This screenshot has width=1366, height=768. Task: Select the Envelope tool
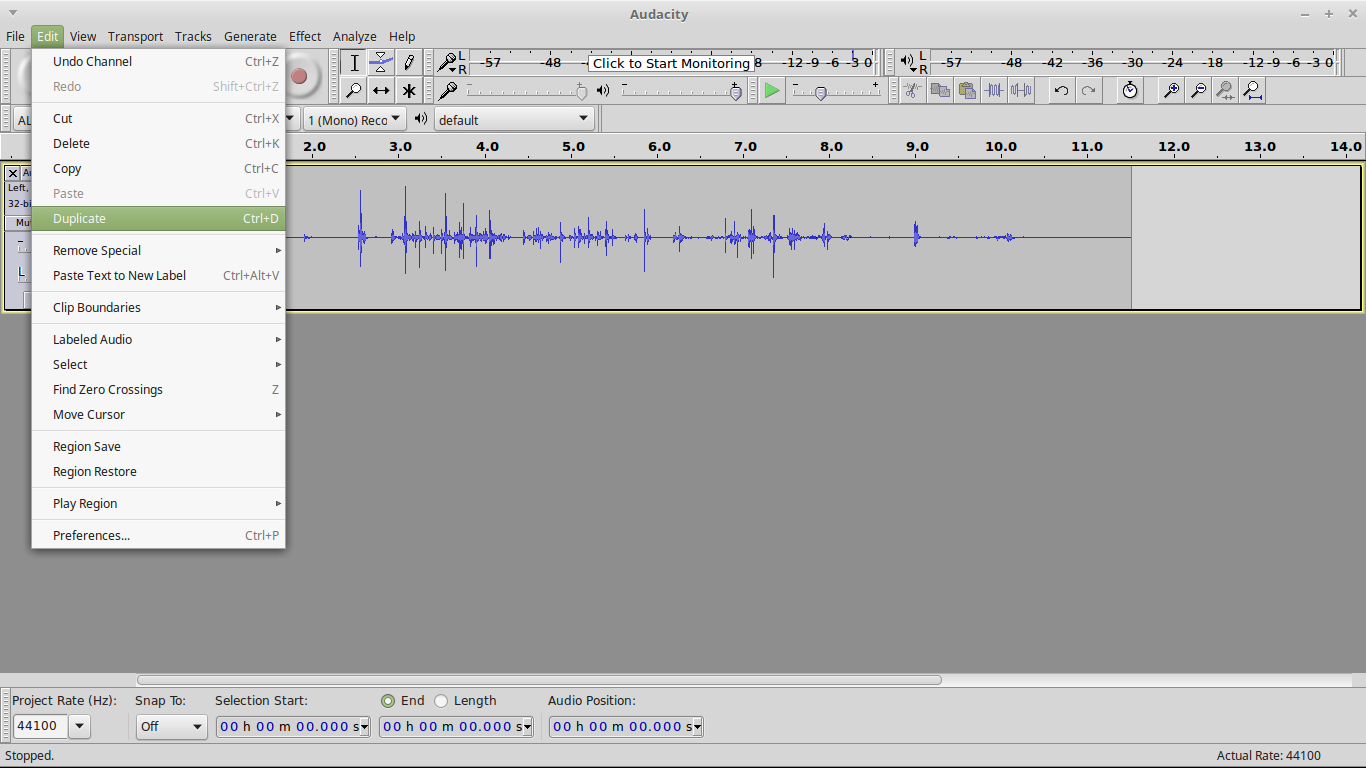(x=381, y=63)
